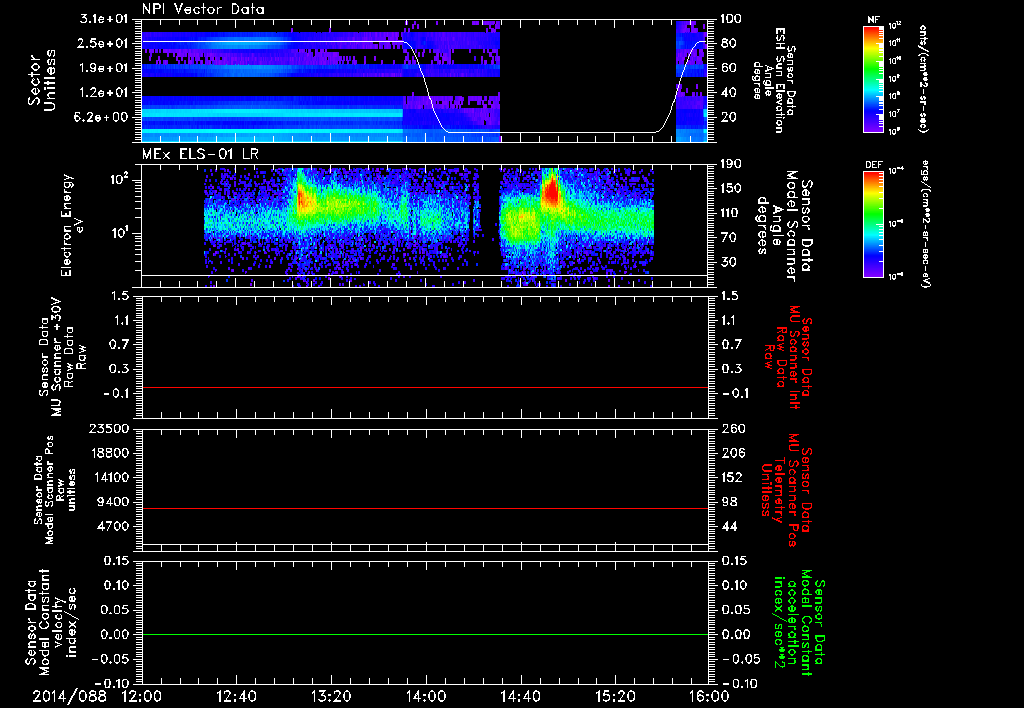Click the 100 degree tick on sun elevation axis
The height and width of the screenshot is (708, 1024).
731,19
